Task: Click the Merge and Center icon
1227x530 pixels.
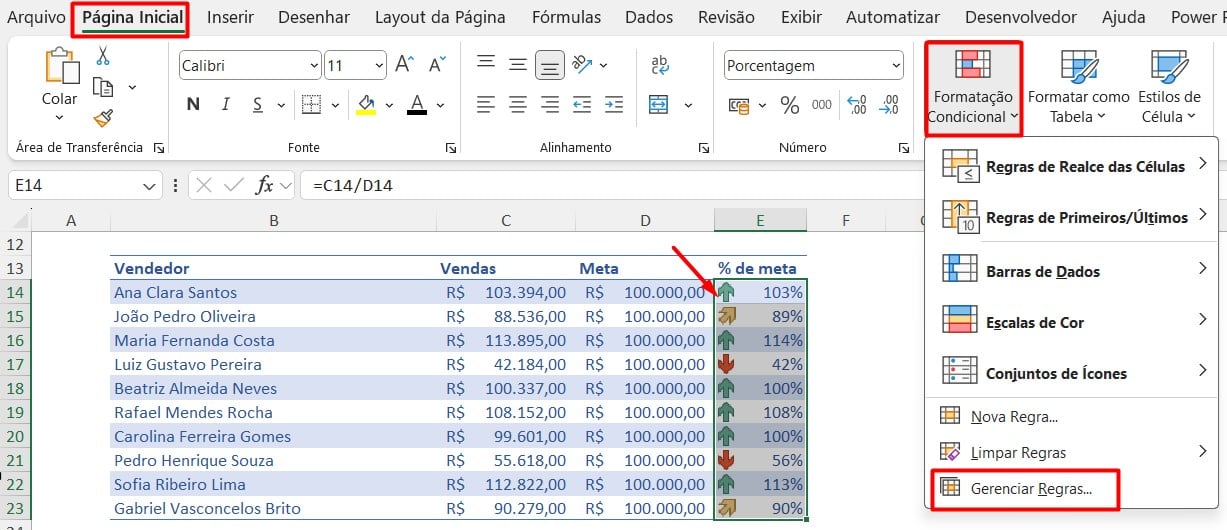Action: pos(659,104)
